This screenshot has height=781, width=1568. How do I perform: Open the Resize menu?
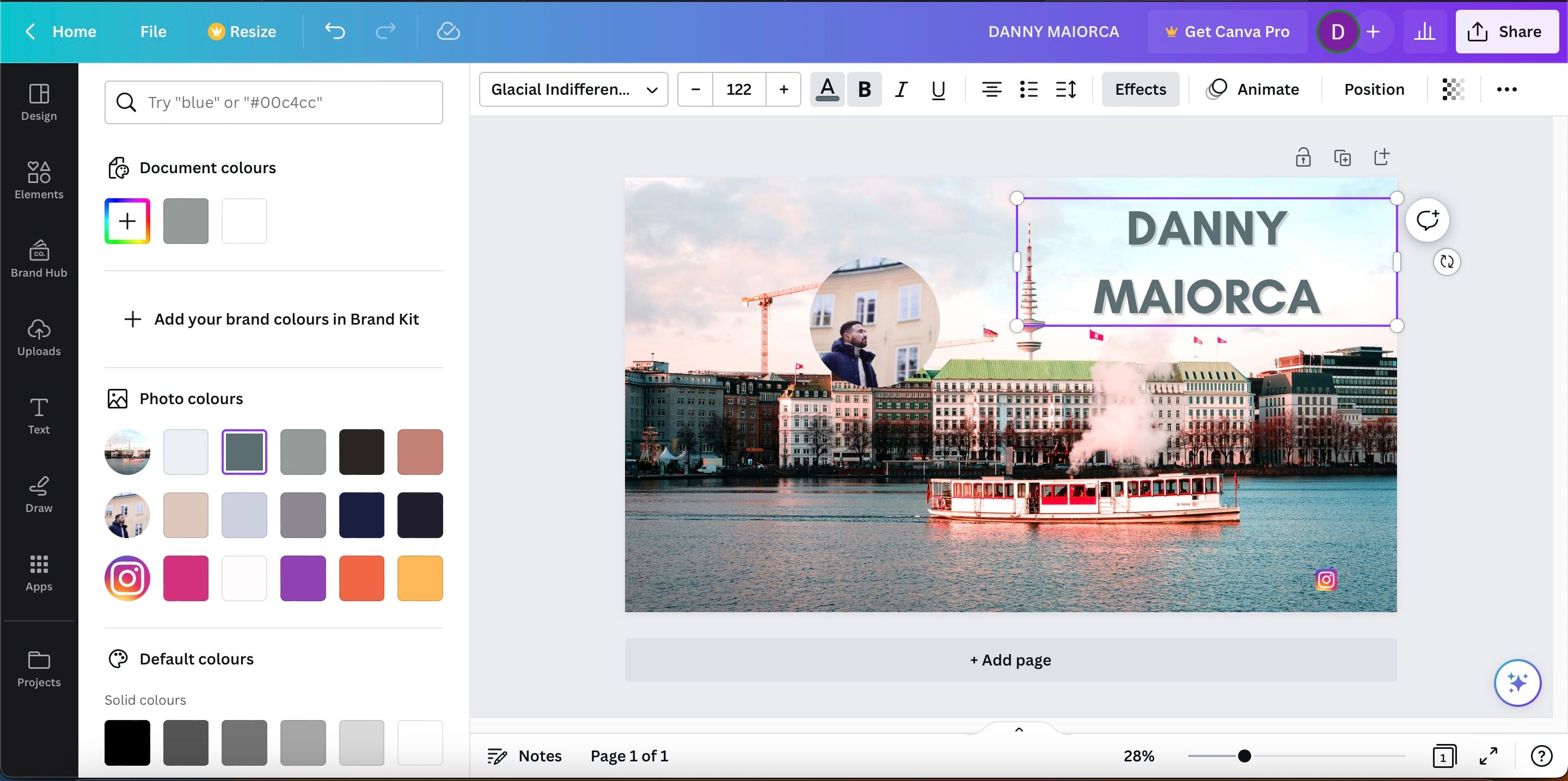pyautogui.click(x=241, y=31)
